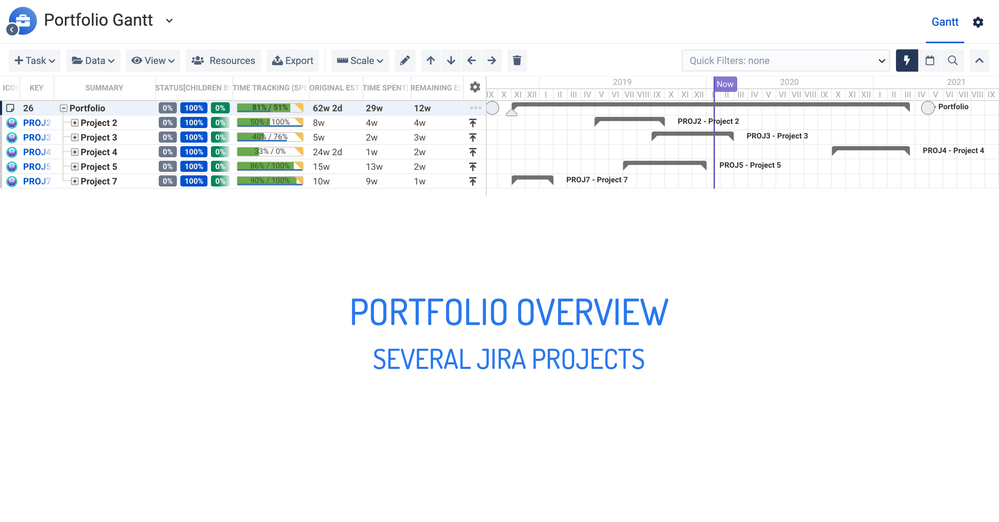The height and width of the screenshot is (522, 999).
Task: Click the Now marker on timeline
Action: point(725,84)
